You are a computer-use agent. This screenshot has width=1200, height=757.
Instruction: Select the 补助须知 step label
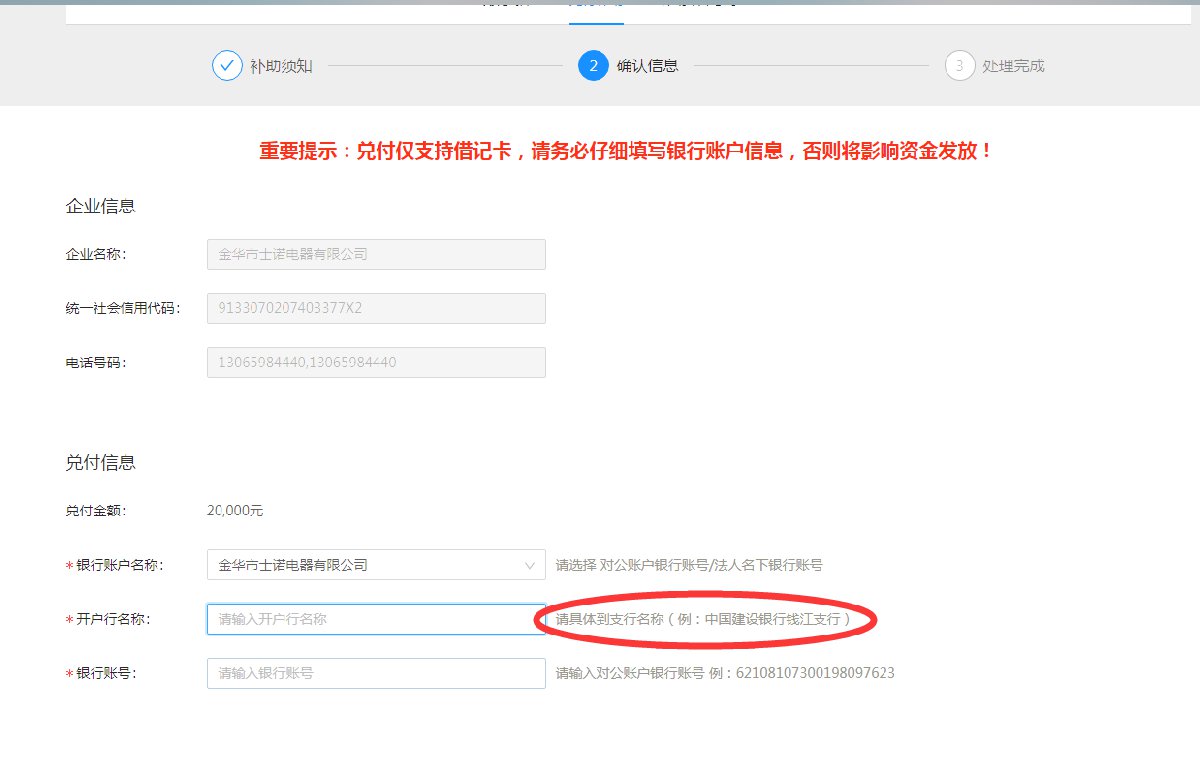[x=281, y=66]
